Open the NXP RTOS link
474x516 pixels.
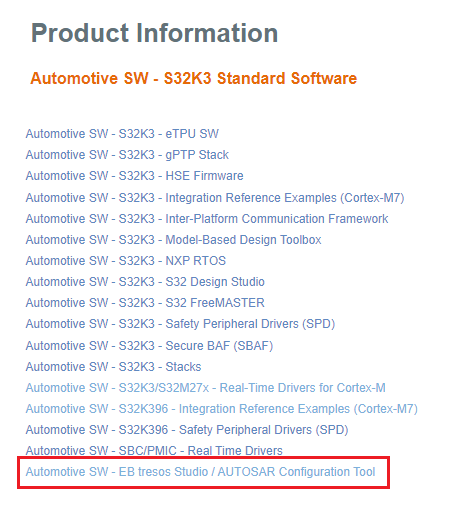tap(126, 261)
